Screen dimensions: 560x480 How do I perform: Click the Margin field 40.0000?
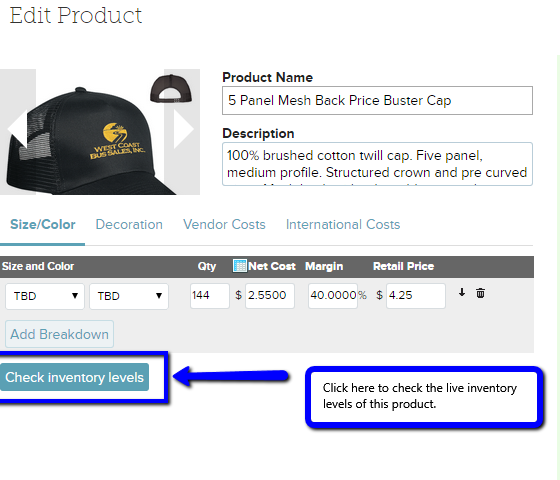click(x=333, y=296)
